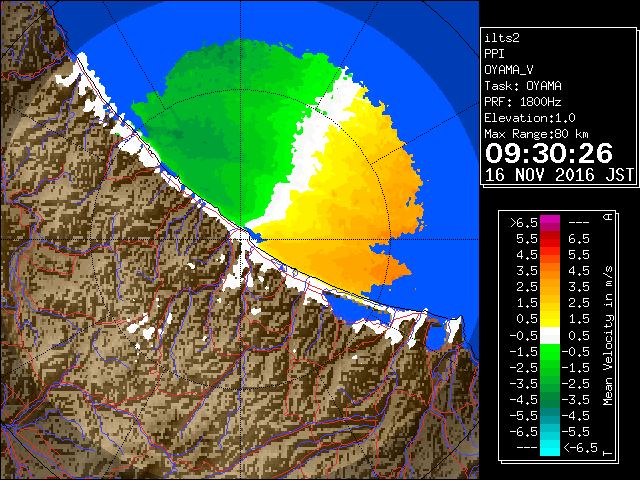Screen dimensions: 640x480
Task: Click the 'T' marker at legend bottom
Action: (x=608, y=453)
